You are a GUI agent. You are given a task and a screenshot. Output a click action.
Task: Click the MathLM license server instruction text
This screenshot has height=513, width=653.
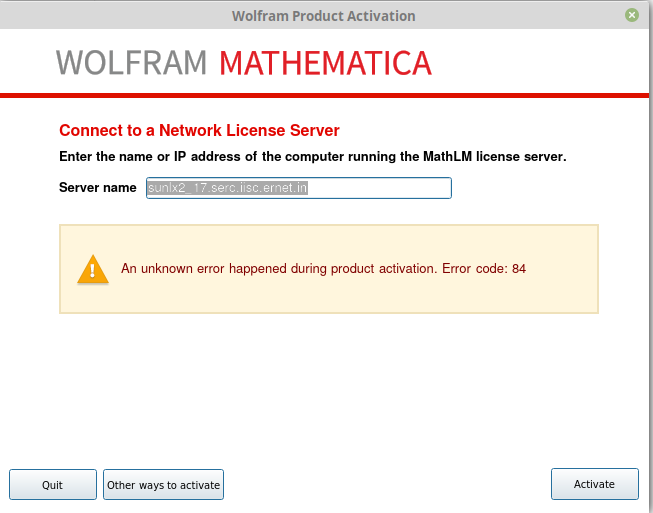313,157
